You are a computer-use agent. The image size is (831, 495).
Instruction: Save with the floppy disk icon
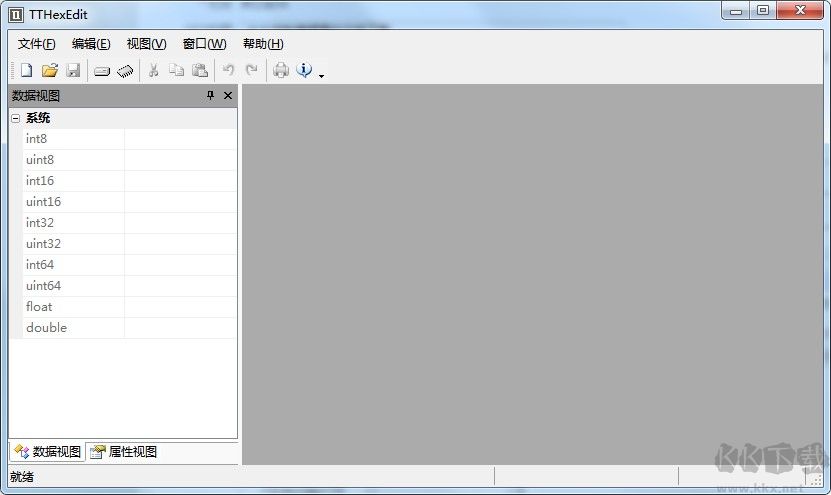(73, 70)
